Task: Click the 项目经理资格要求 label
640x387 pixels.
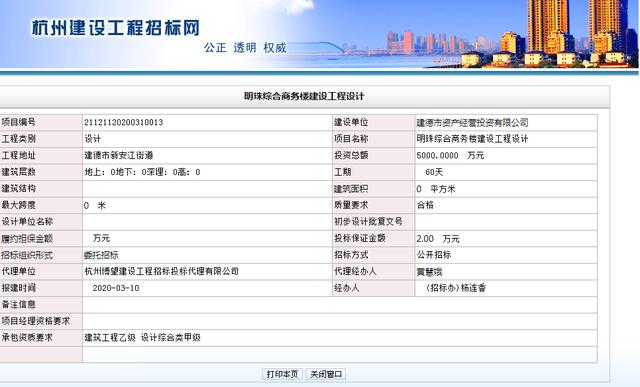Action: click(36, 321)
